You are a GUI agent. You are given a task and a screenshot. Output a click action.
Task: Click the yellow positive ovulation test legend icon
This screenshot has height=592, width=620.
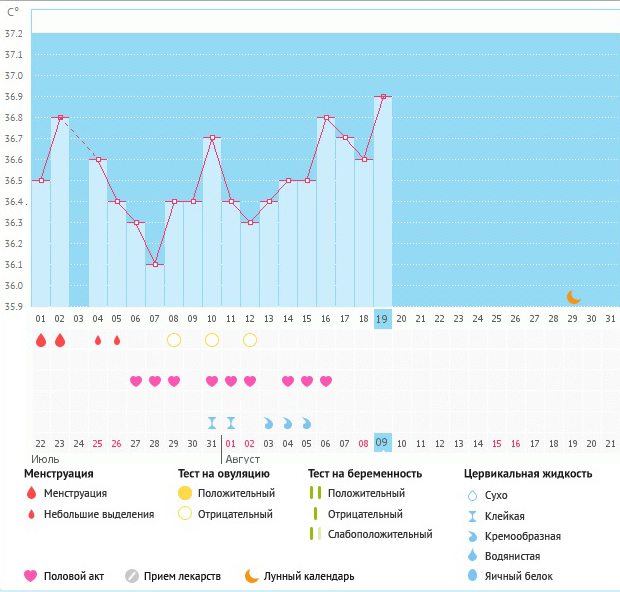[x=185, y=493]
